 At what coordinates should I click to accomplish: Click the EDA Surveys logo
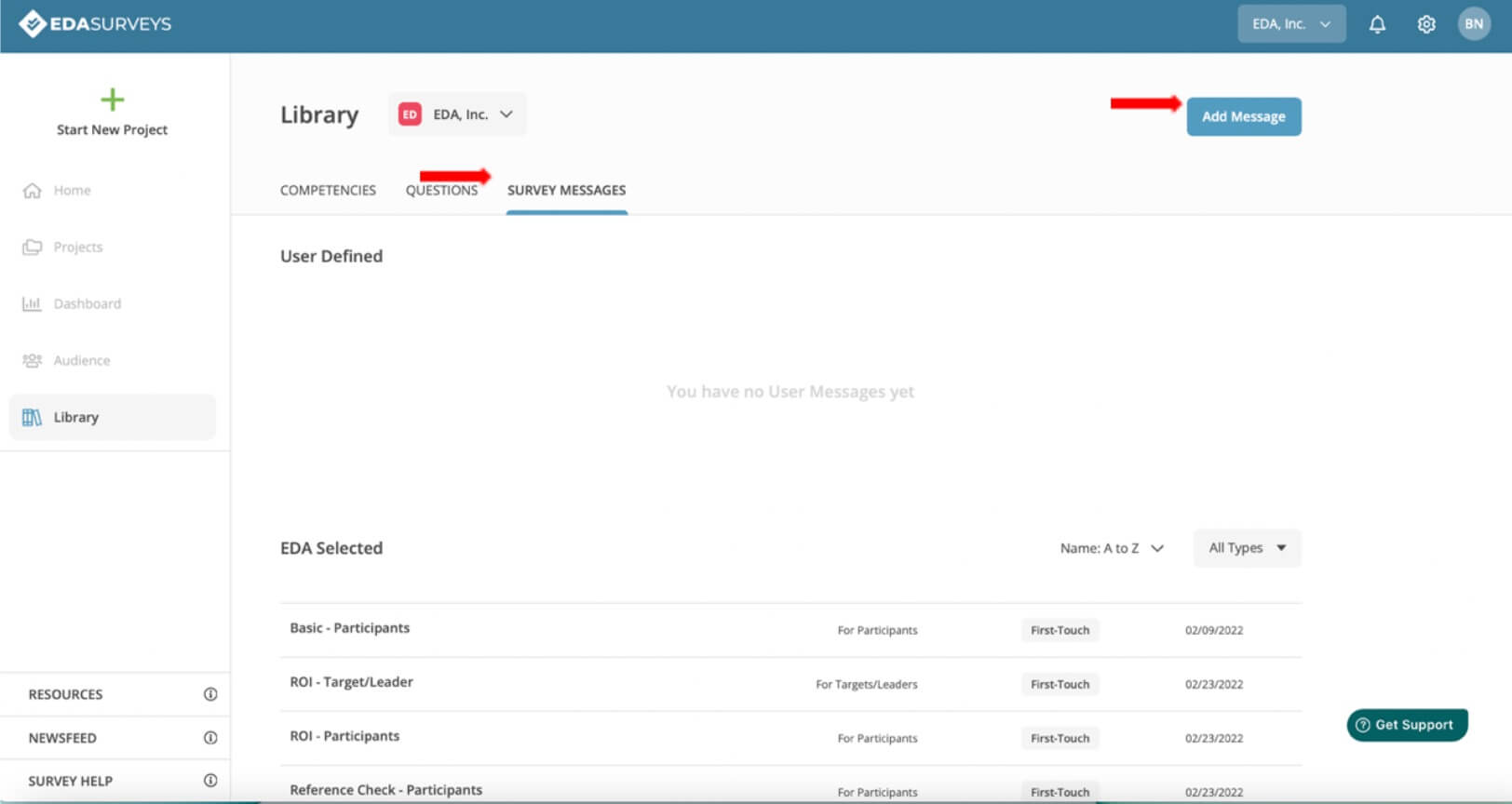(95, 24)
